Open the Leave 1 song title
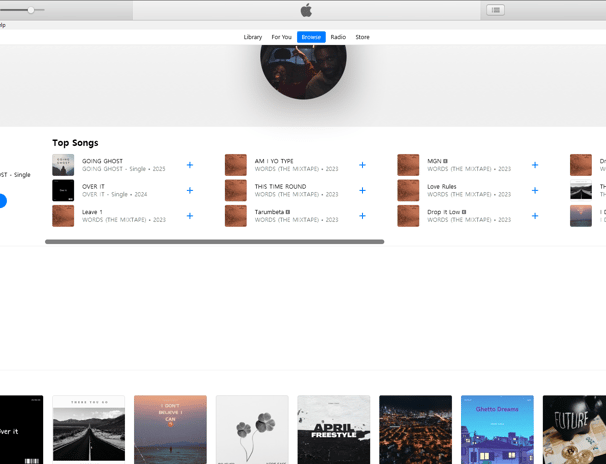Image resolution: width=606 pixels, height=464 pixels. pyautogui.click(x=92, y=212)
